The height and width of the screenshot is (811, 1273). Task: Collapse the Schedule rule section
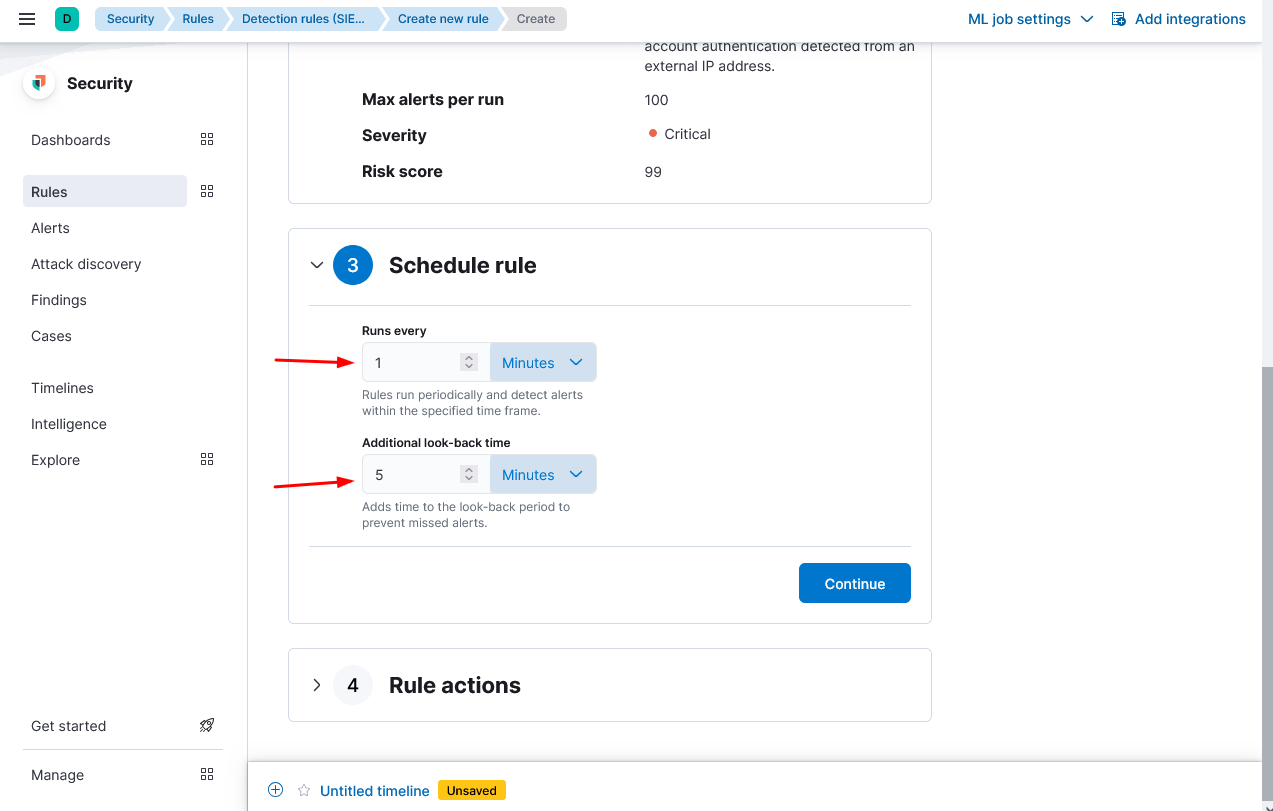tap(317, 265)
